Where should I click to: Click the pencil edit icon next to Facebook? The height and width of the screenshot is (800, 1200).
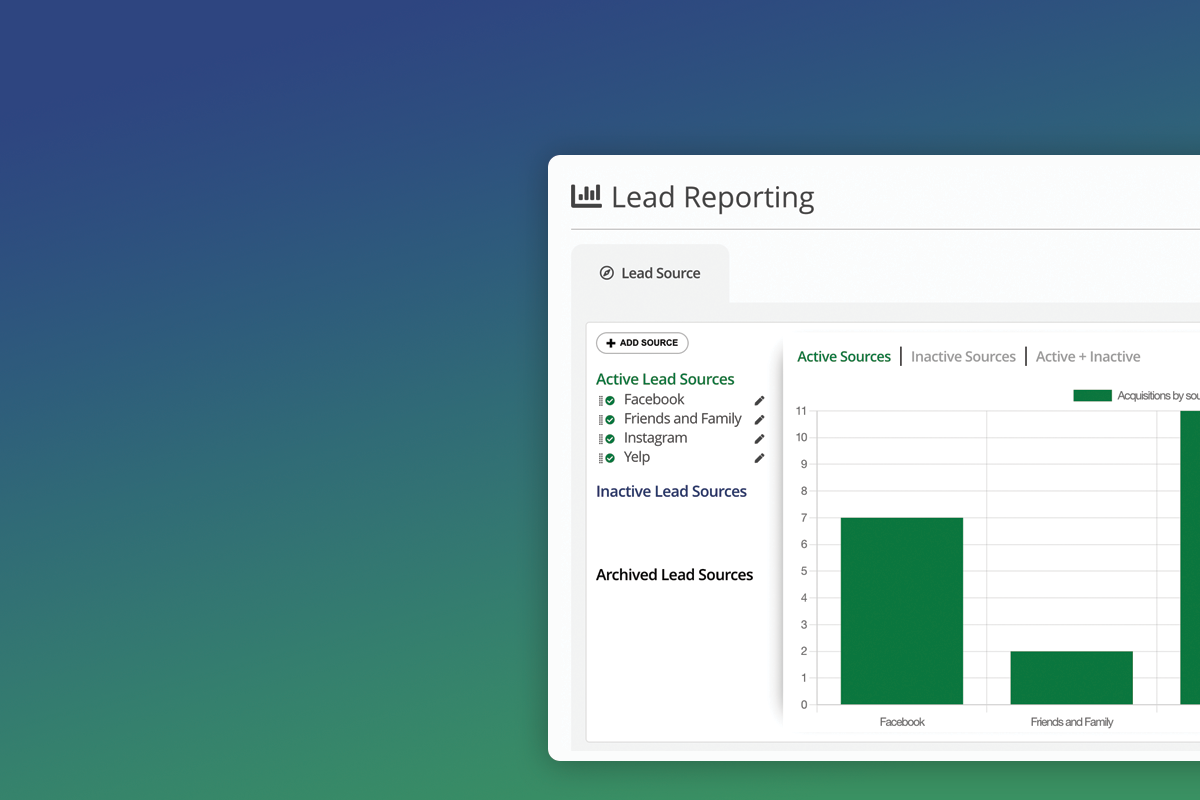coord(759,399)
